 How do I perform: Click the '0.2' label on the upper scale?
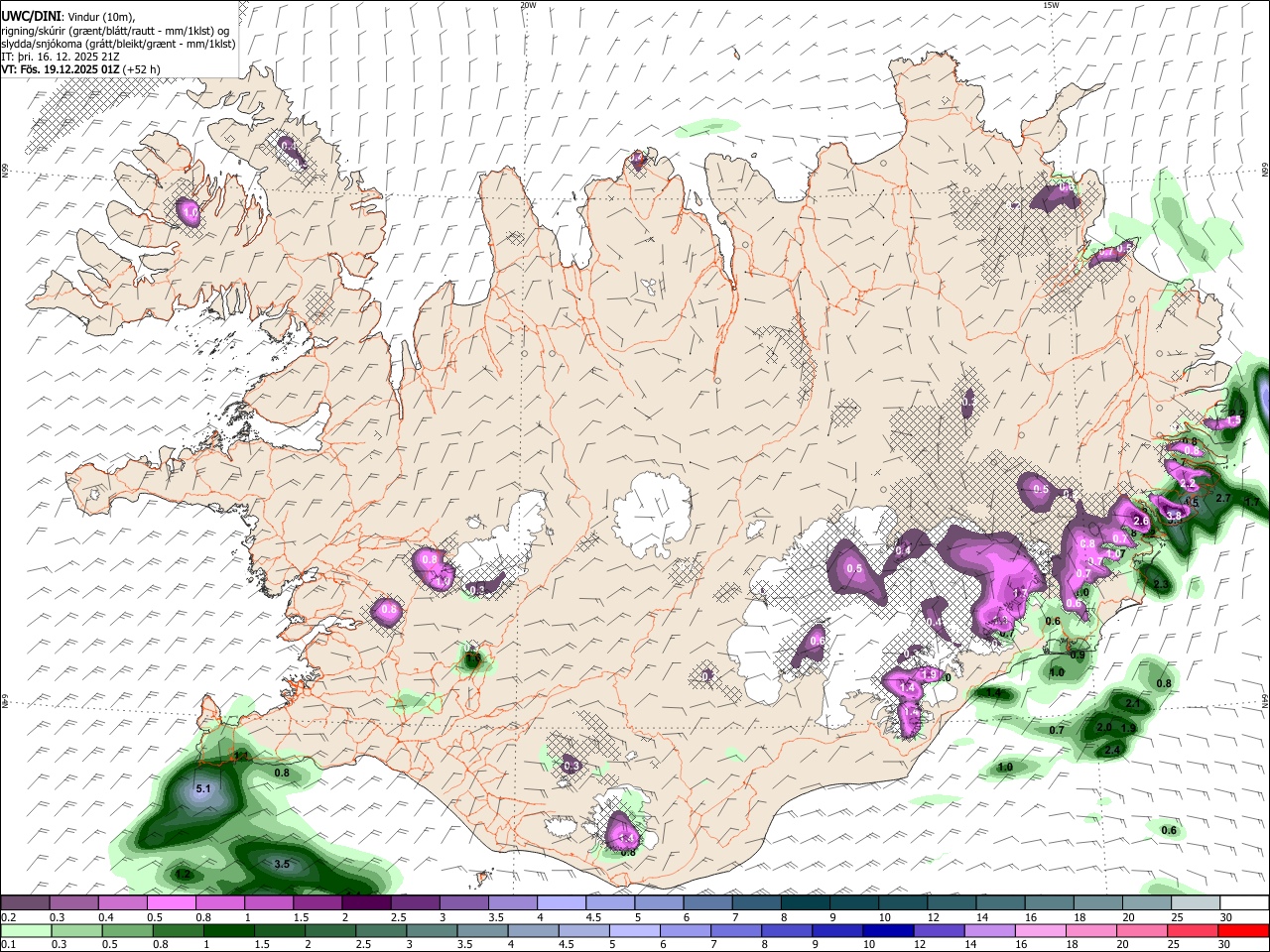point(7,916)
